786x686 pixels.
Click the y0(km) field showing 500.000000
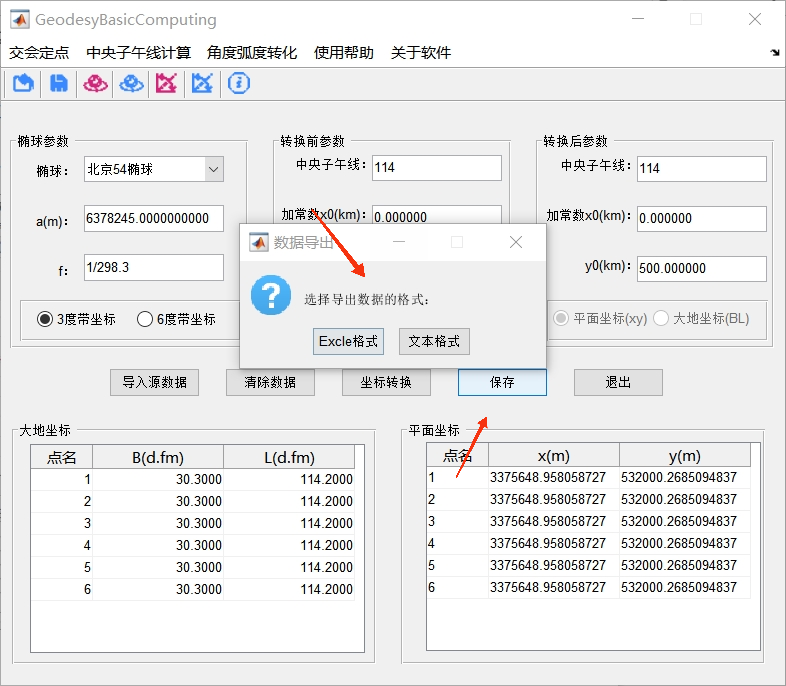pos(702,269)
